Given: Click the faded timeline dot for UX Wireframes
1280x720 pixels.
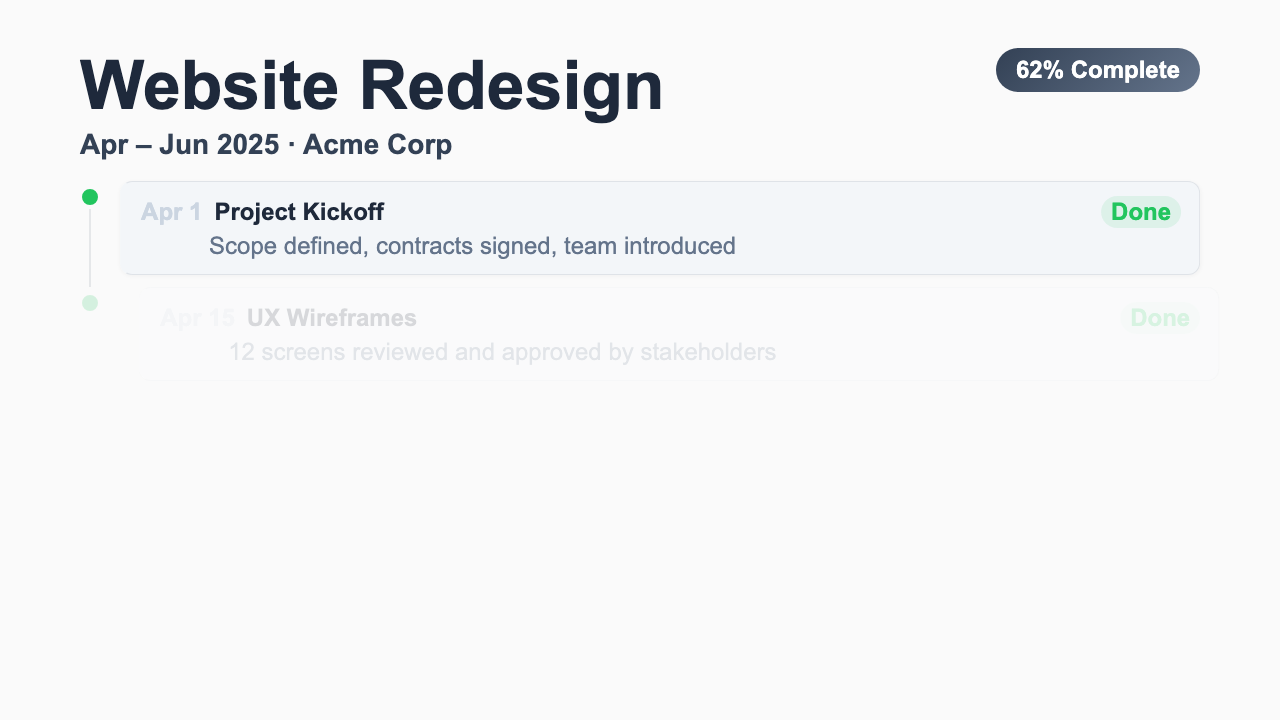Looking at the screenshot, I should 90,303.
